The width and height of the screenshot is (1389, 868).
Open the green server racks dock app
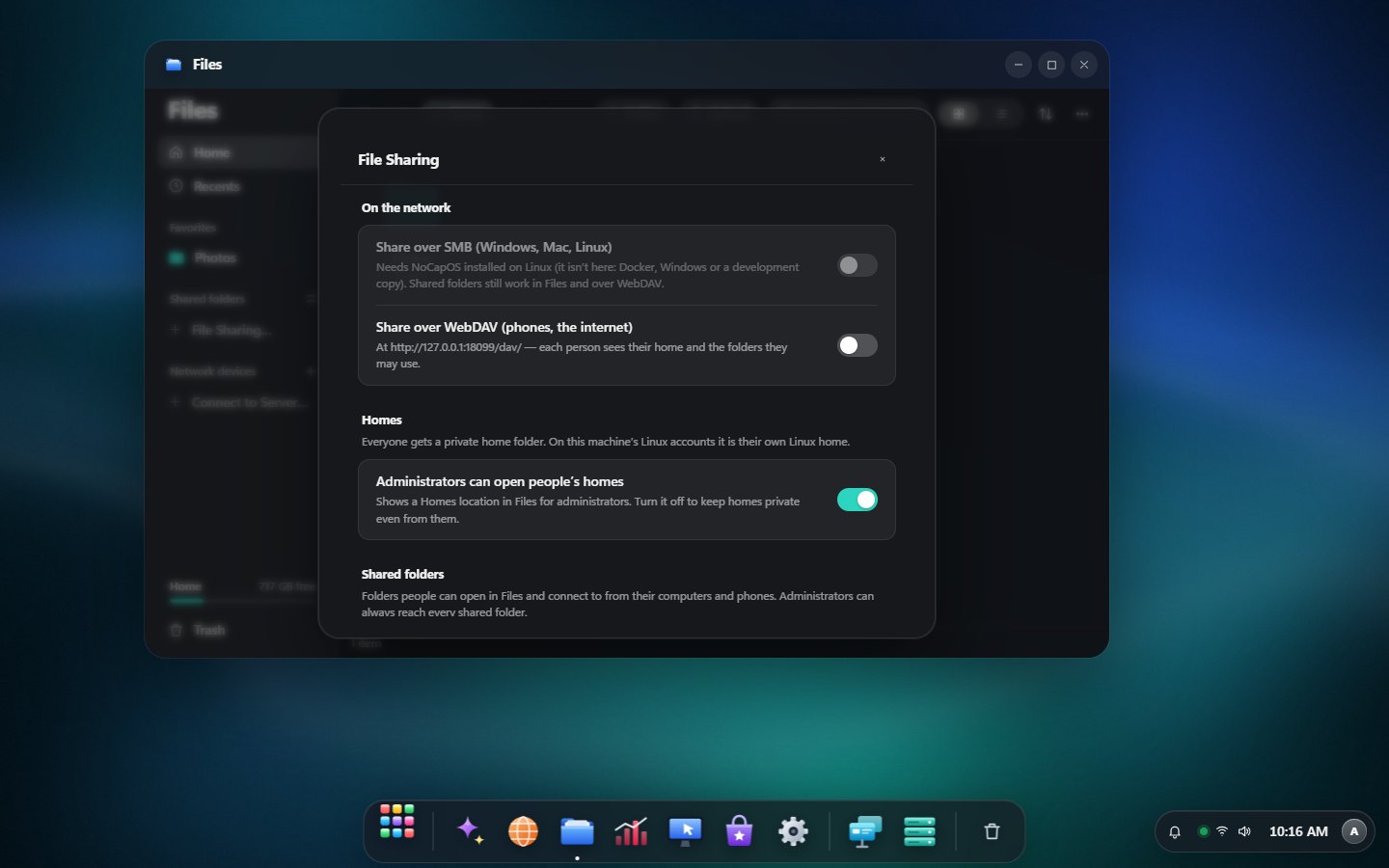[x=919, y=830]
